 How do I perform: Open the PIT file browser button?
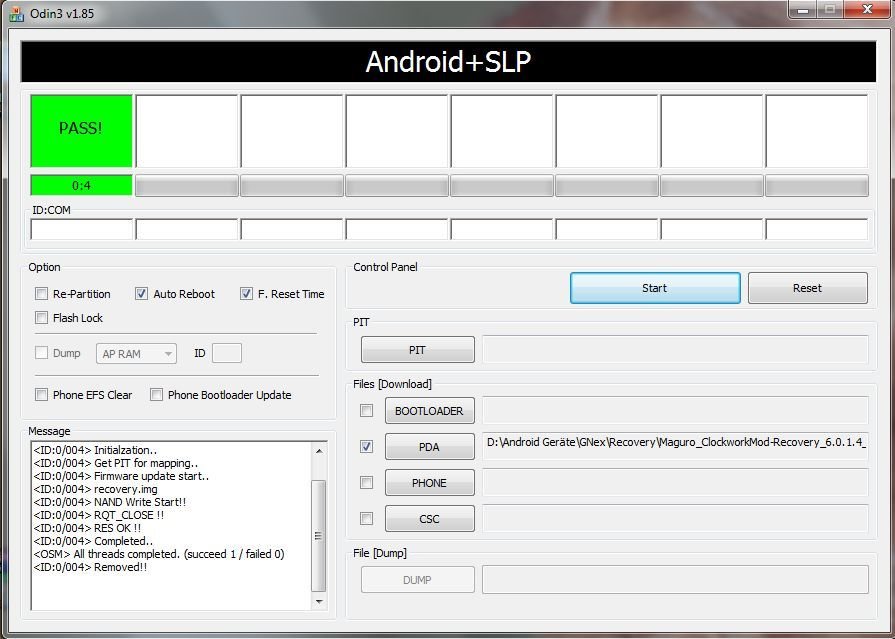418,349
